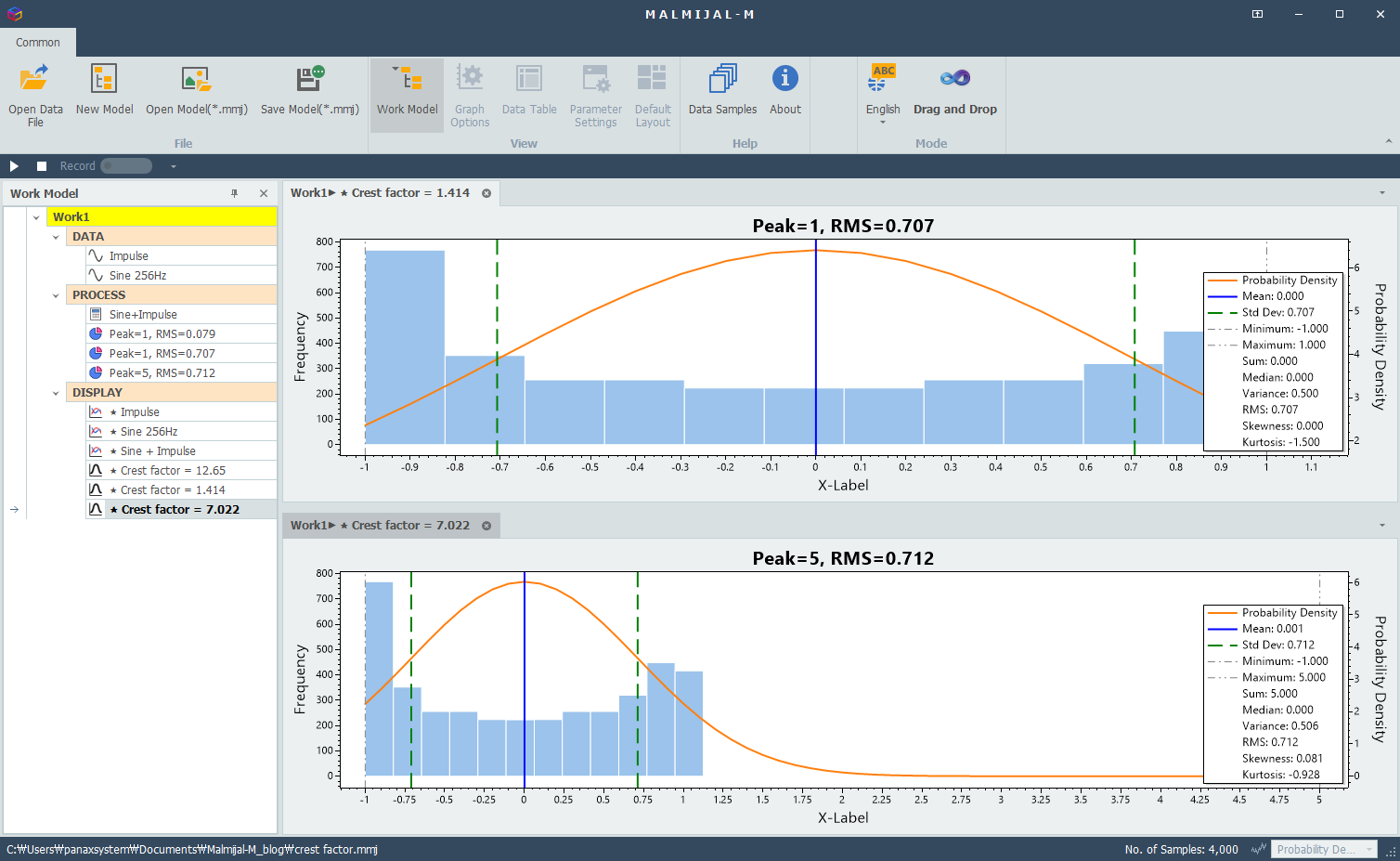1400x861 pixels.
Task: Toggle the Record switch
Action: 126,166
